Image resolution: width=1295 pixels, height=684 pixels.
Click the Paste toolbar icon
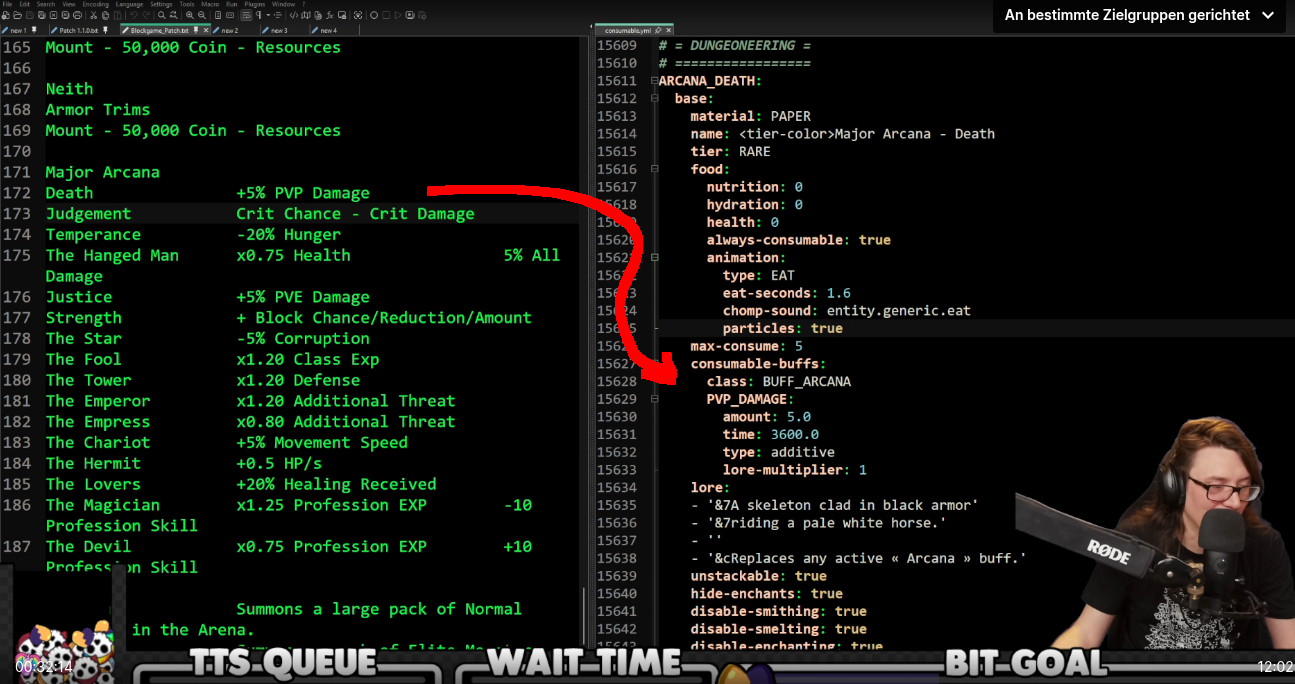118,15
